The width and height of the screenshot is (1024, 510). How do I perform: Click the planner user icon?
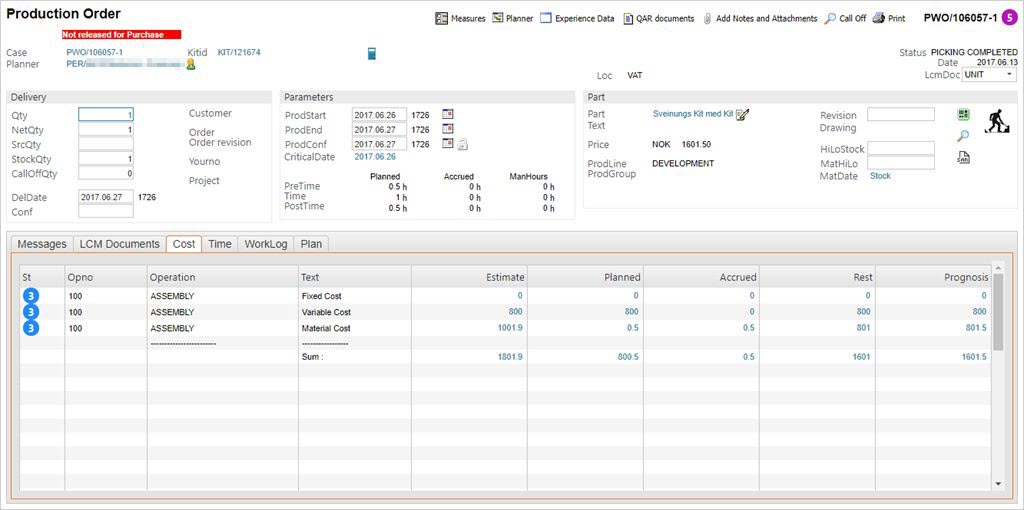[190, 64]
